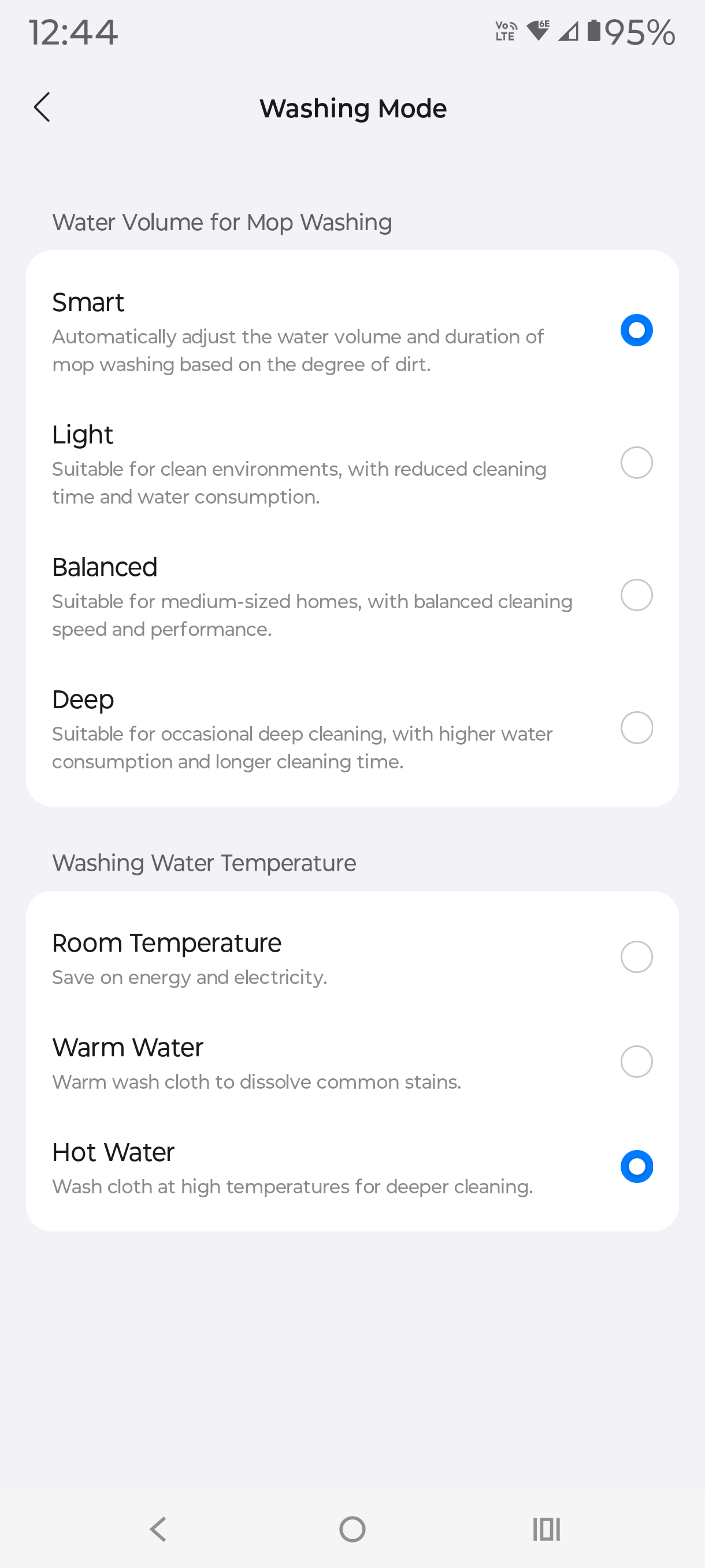Tap the Warm Water option label
Viewport: 705px width, 1568px height.
[x=128, y=1048]
